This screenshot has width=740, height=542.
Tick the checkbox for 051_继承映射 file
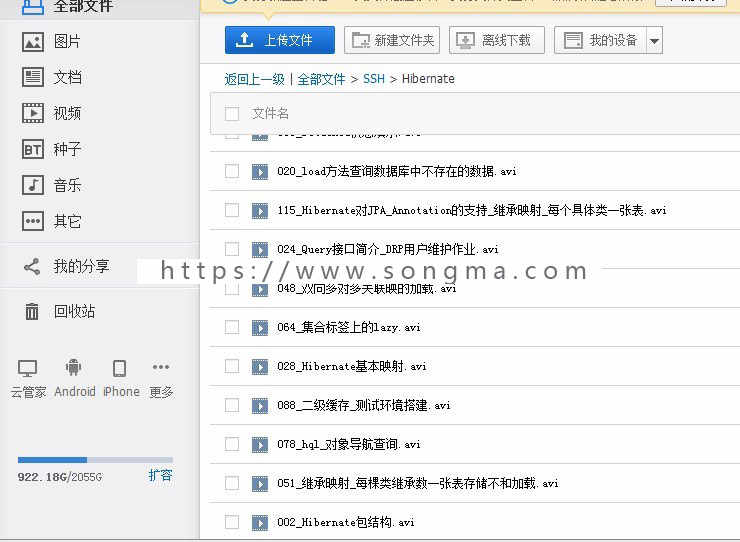coord(232,483)
